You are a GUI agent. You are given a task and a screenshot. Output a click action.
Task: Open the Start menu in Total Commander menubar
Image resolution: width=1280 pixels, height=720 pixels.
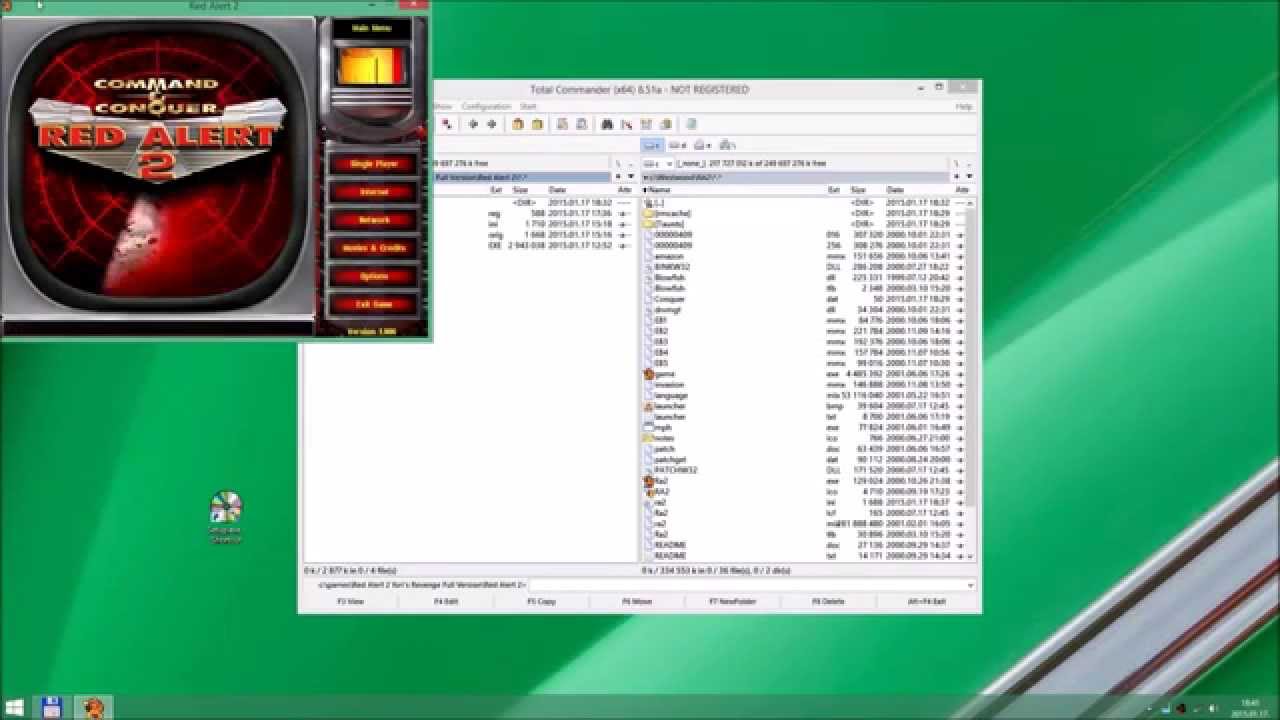pos(528,106)
